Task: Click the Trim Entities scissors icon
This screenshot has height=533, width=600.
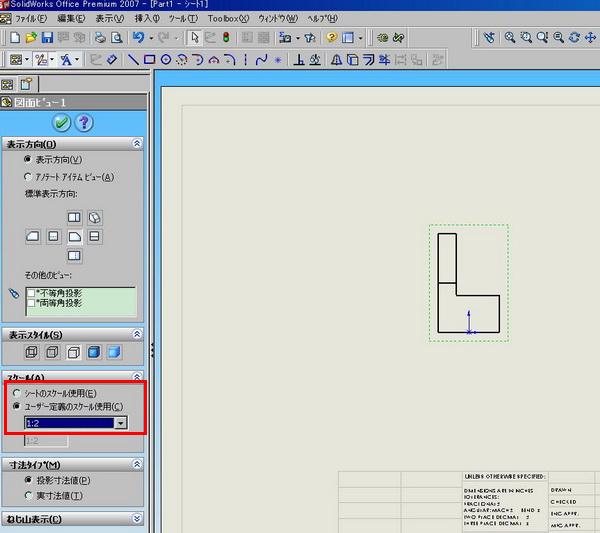Action: tap(384, 60)
